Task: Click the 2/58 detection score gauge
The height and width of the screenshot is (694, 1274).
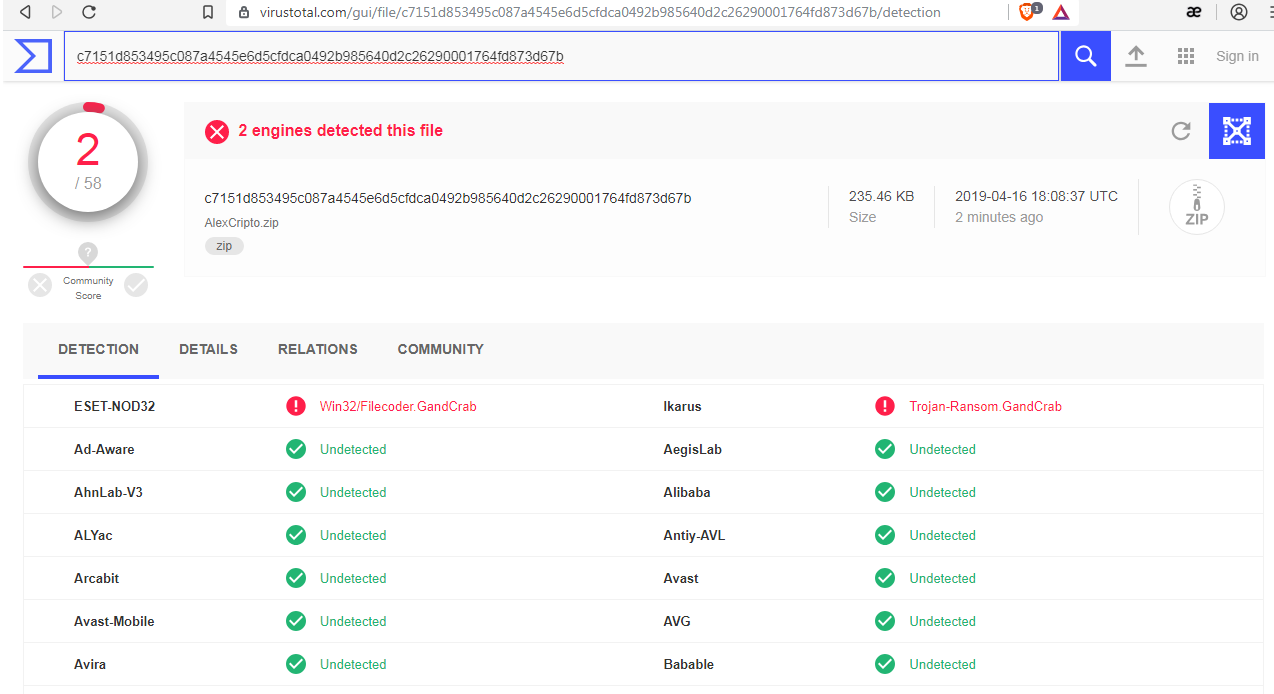Action: (x=88, y=162)
